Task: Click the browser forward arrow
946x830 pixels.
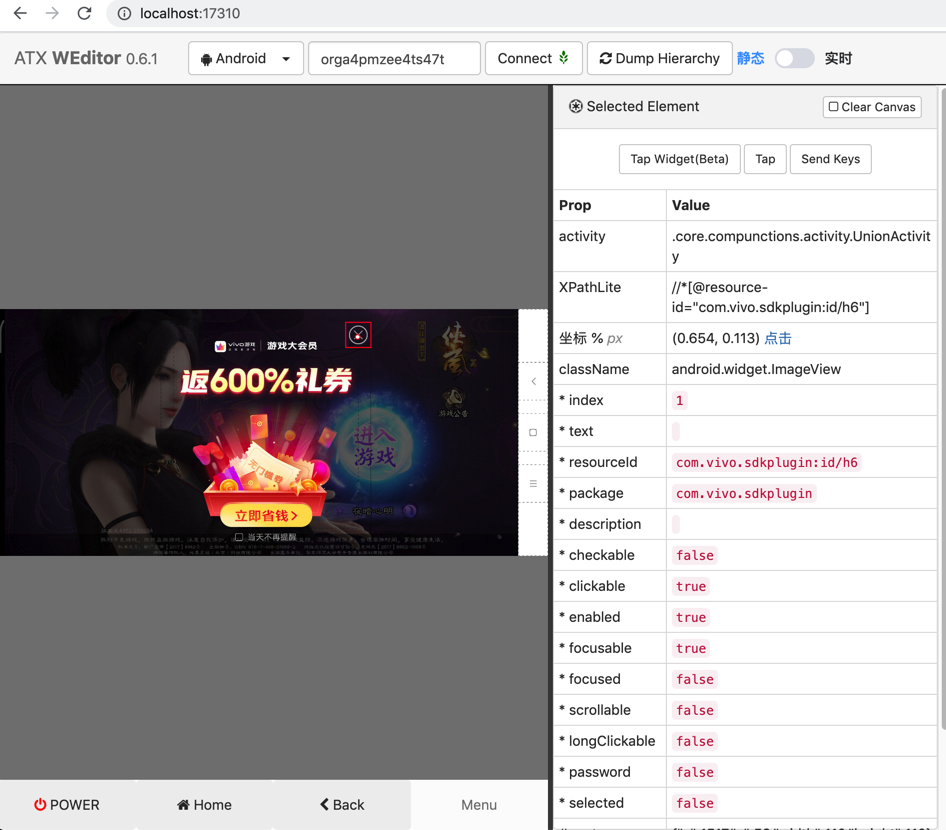Action: (52, 13)
